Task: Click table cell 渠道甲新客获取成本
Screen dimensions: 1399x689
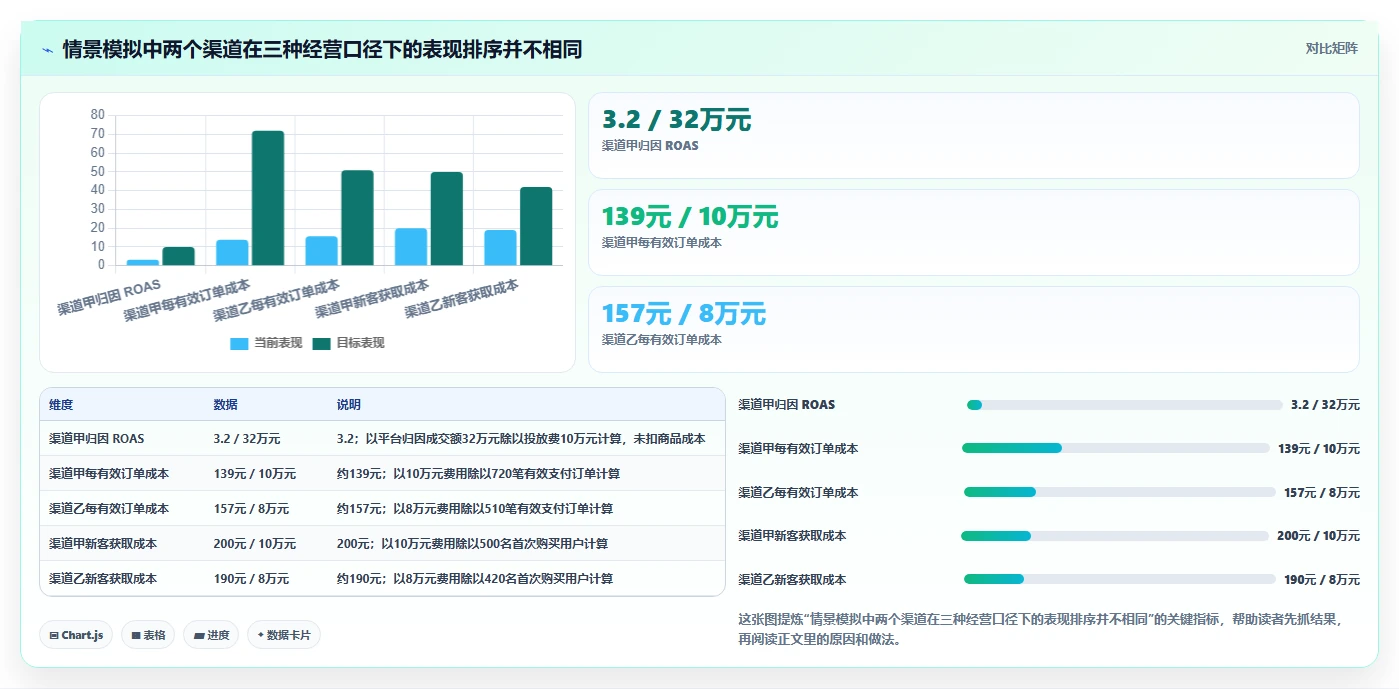Action: coord(103,543)
